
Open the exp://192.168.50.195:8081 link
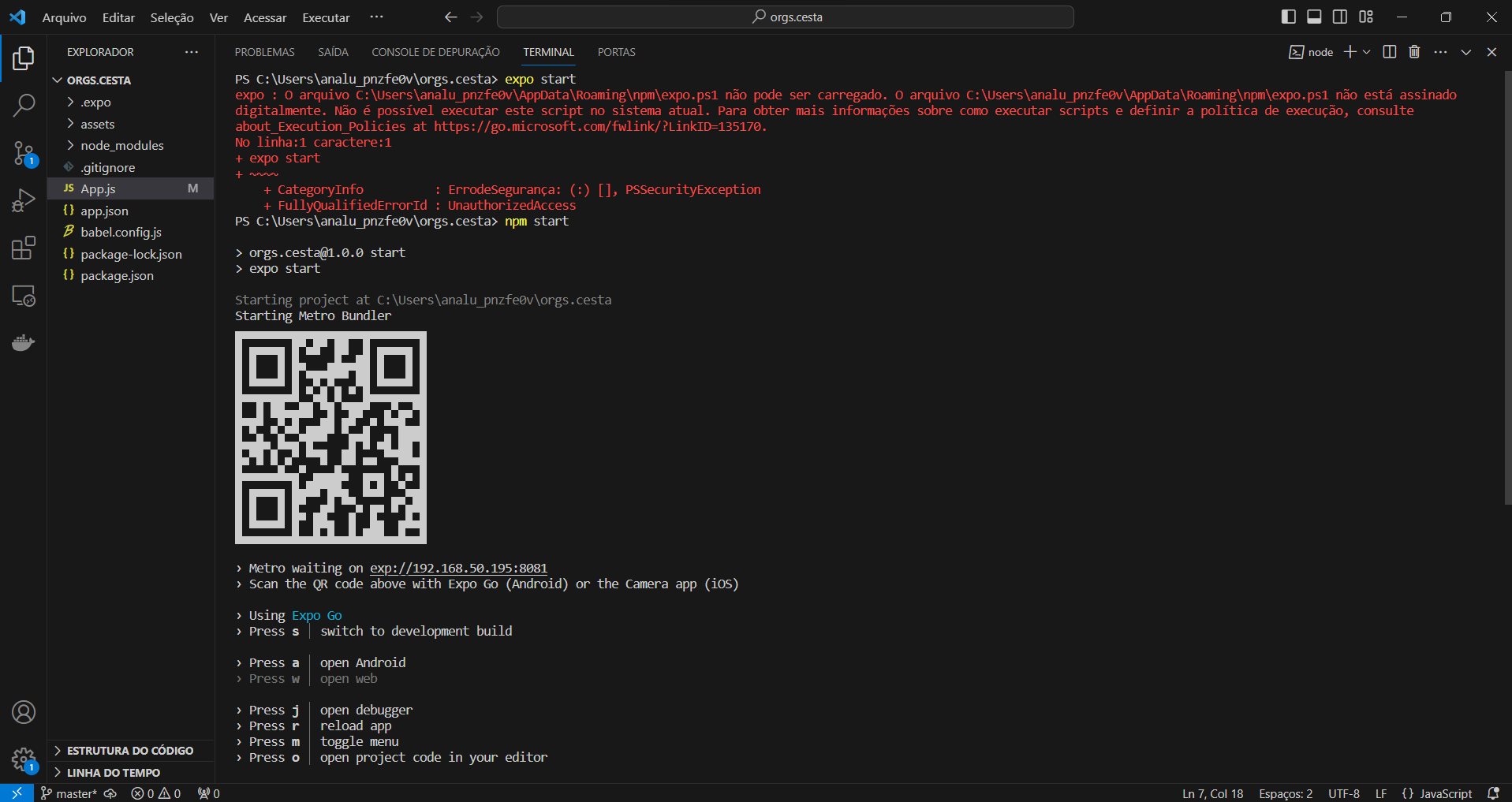[458, 569]
